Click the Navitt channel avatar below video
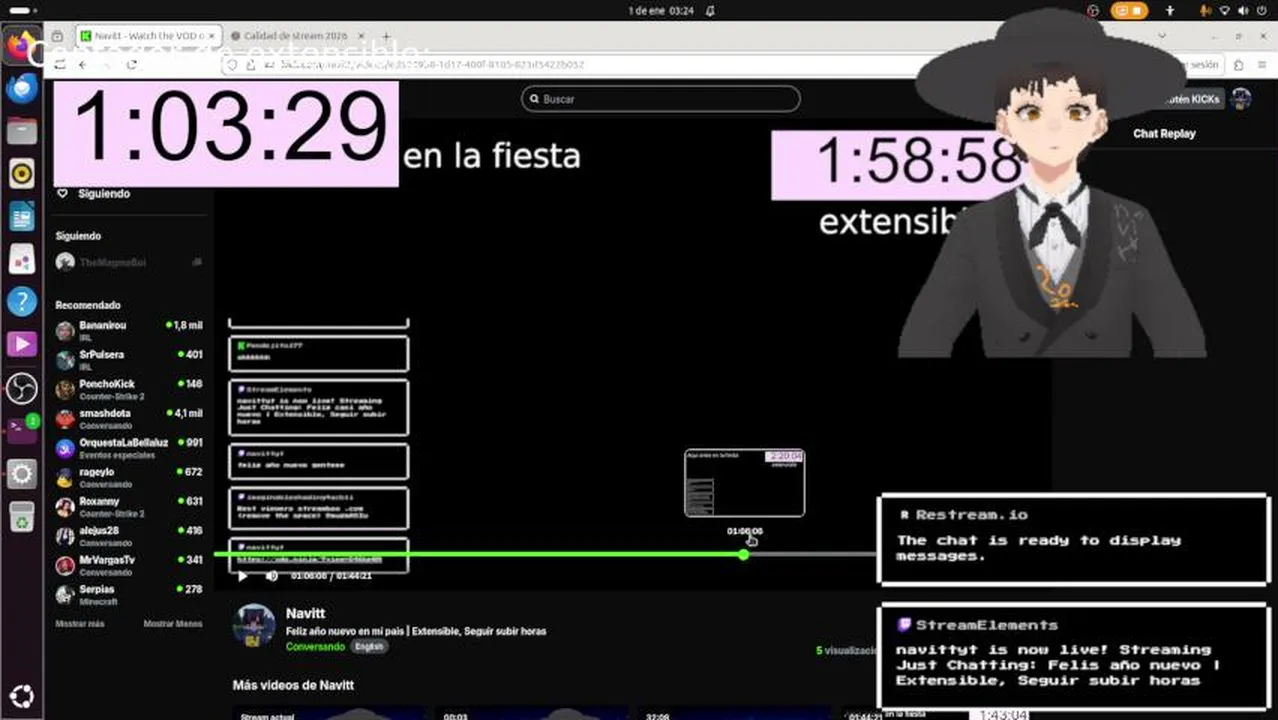The image size is (1278, 720). click(254, 624)
